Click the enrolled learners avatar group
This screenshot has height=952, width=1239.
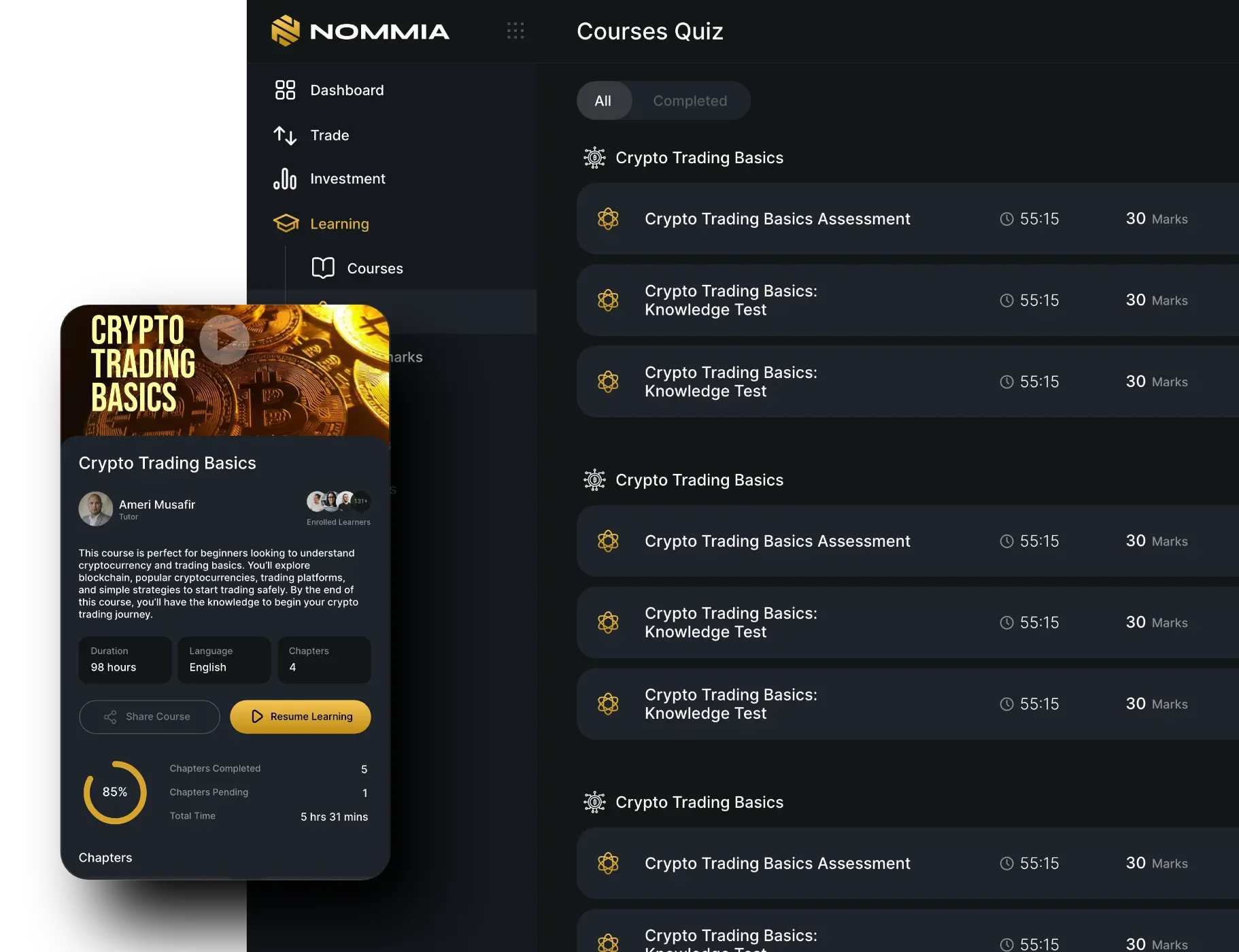point(338,502)
